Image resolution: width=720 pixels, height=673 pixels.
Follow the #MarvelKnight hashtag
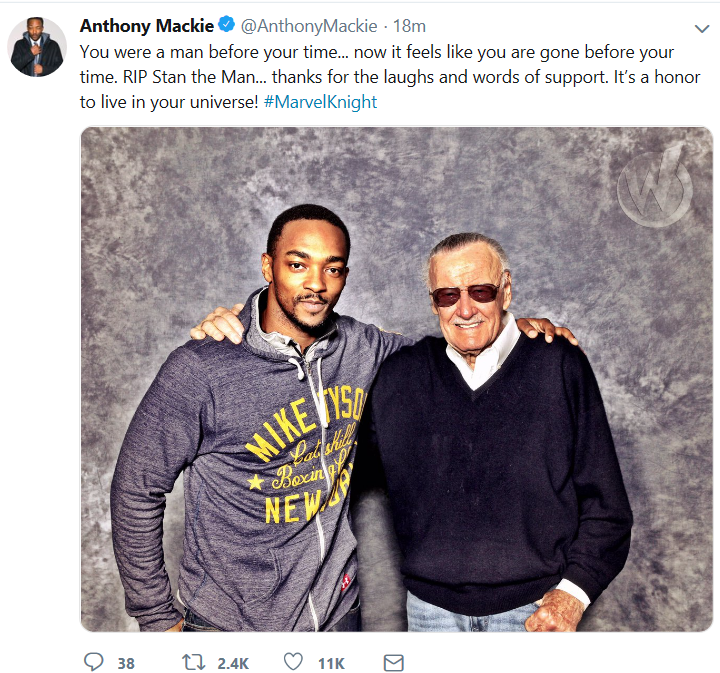[x=321, y=101]
